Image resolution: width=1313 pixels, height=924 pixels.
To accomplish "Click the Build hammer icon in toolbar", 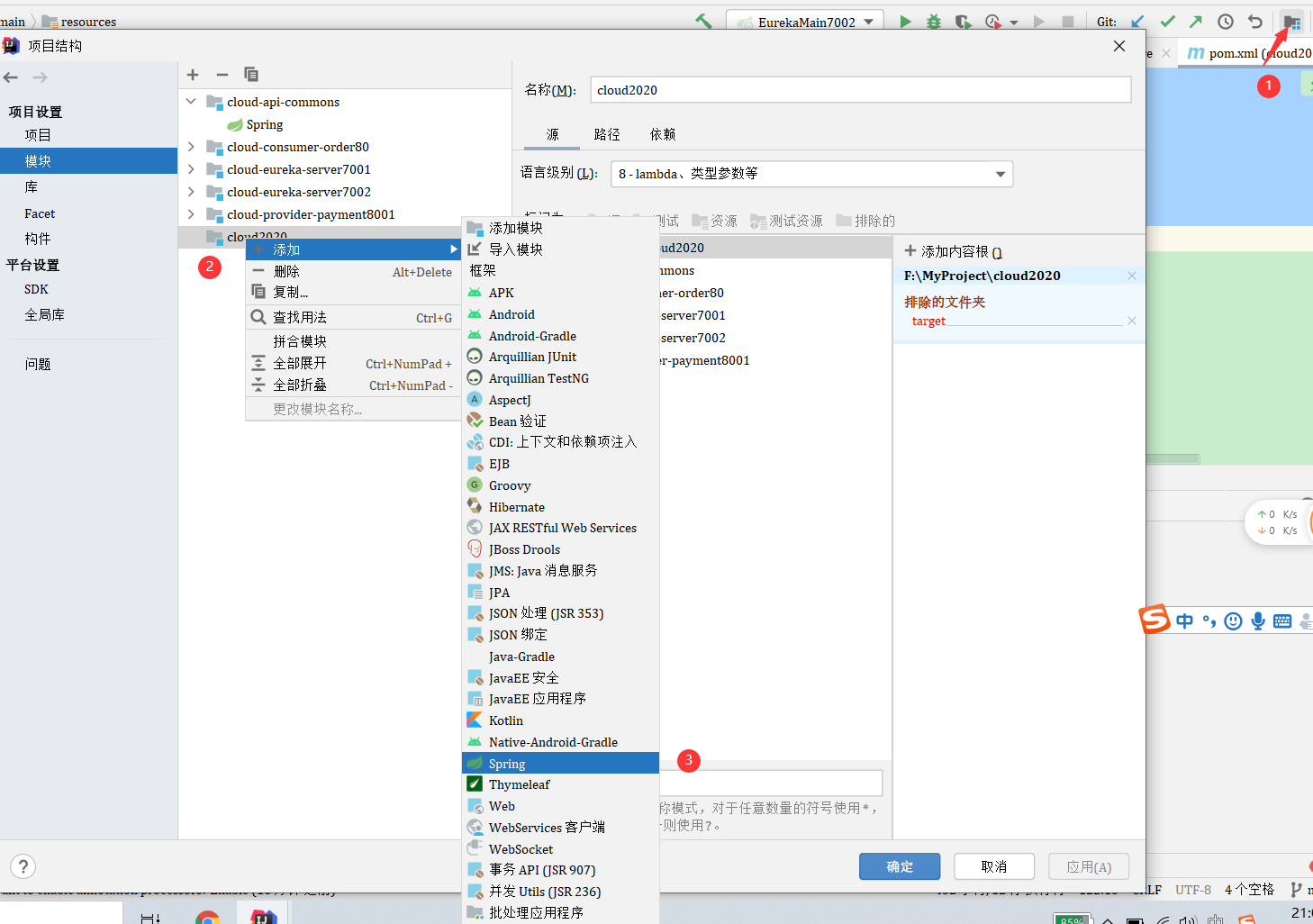I will tap(703, 22).
